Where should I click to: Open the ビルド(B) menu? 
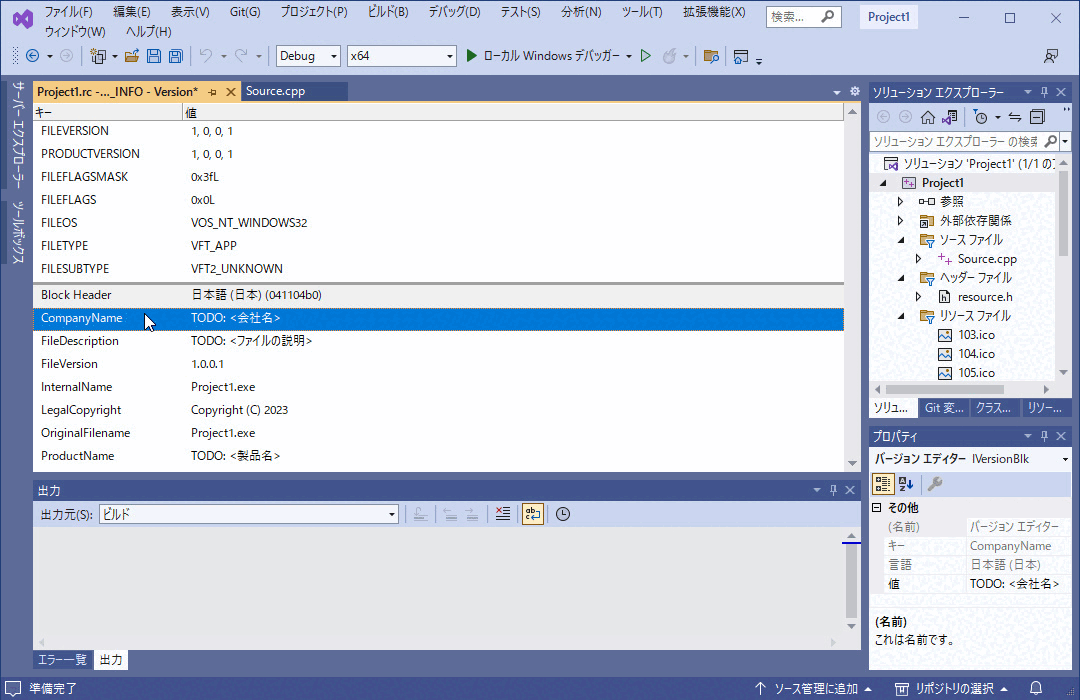point(387,12)
